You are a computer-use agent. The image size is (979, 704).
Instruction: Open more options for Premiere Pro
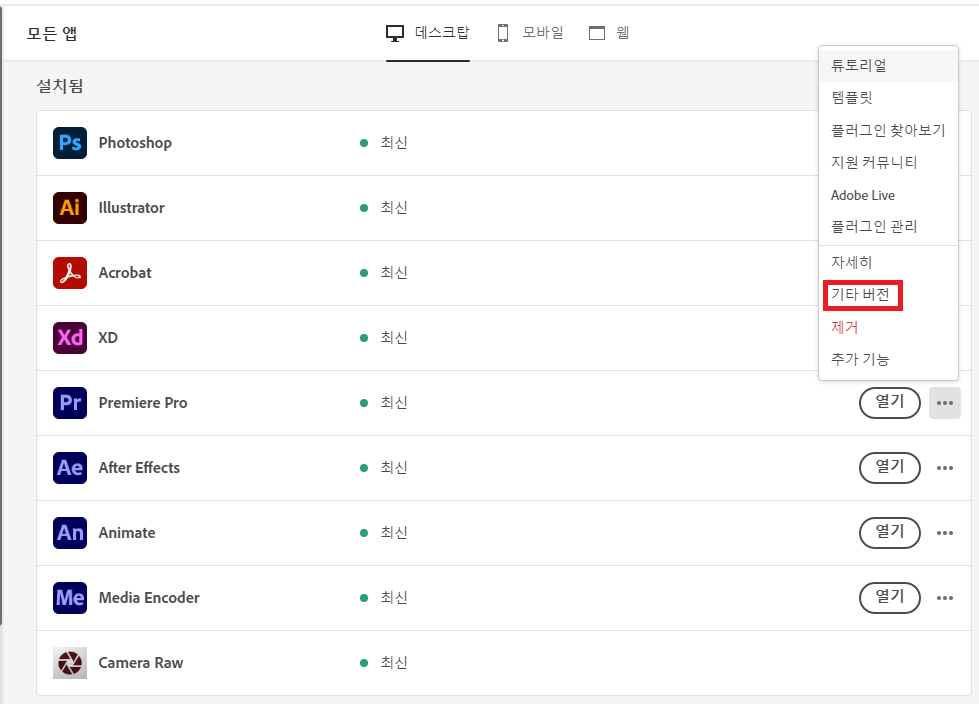pos(945,403)
